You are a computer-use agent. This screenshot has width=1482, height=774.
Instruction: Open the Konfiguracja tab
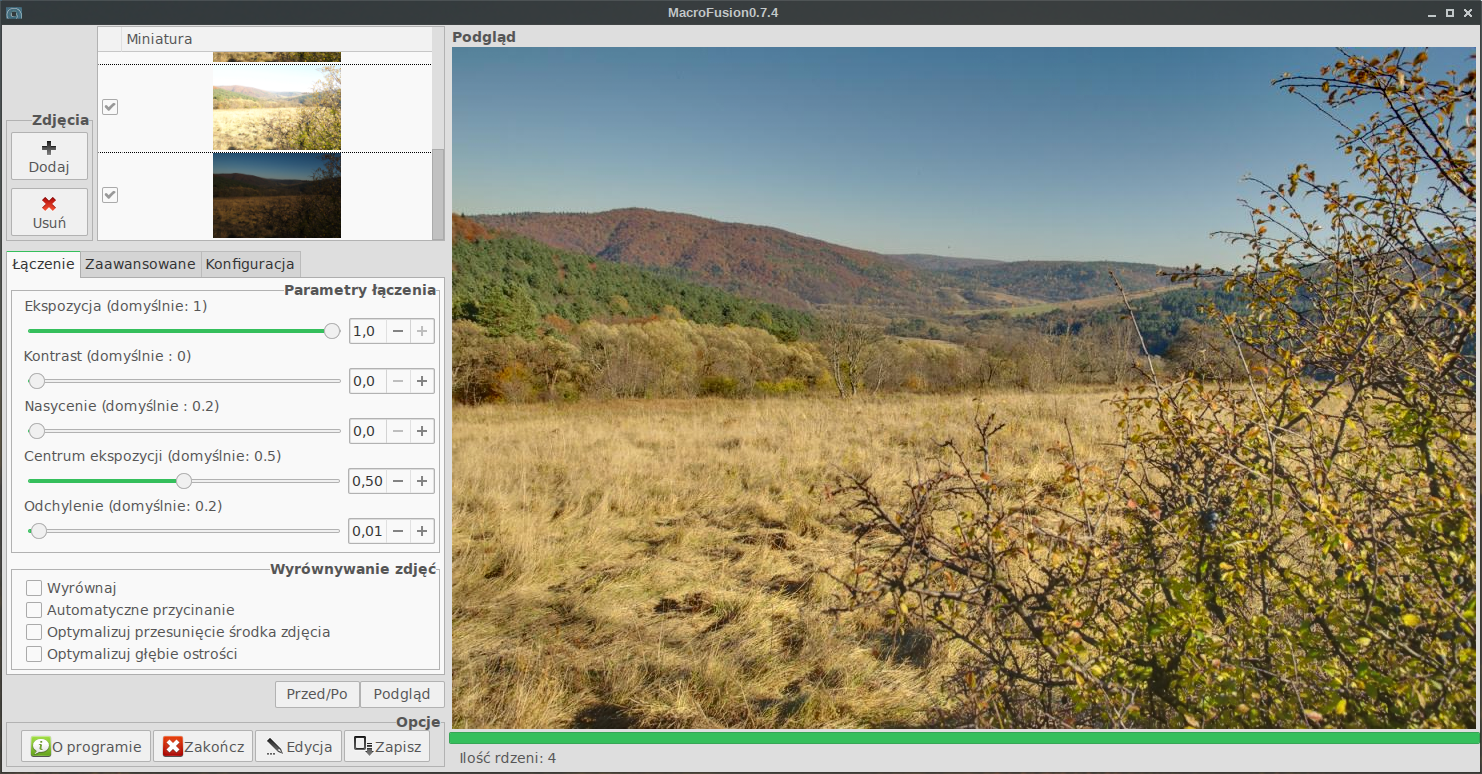pos(250,264)
